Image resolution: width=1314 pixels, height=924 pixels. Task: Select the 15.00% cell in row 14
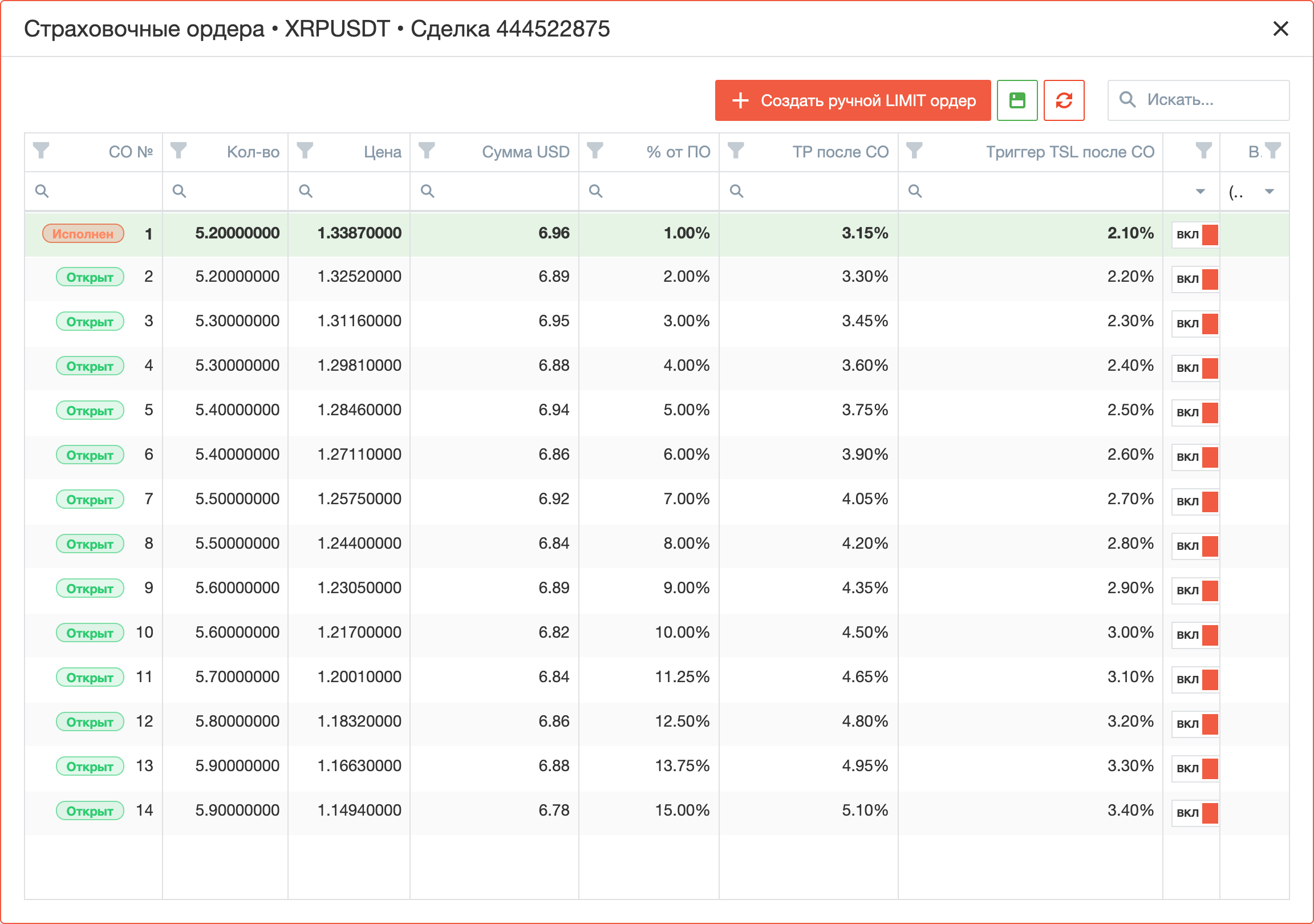tap(682, 810)
